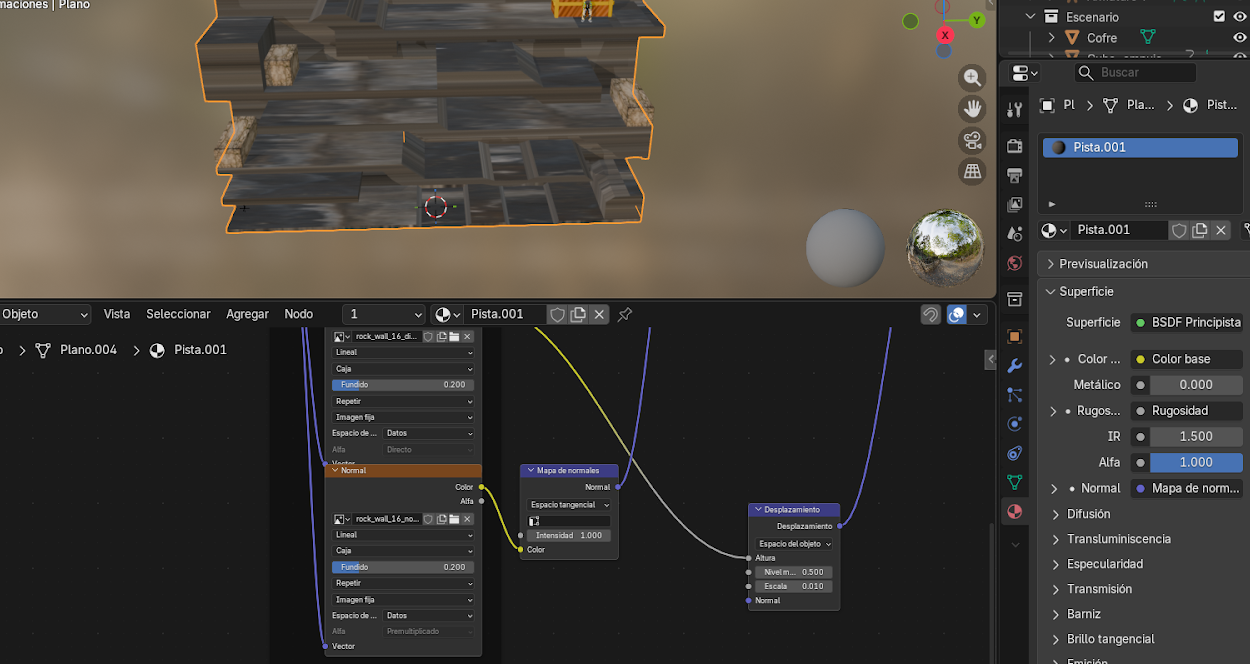This screenshot has height=664, width=1250.
Task: Open the Material properties tab
Action: (x=1015, y=511)
